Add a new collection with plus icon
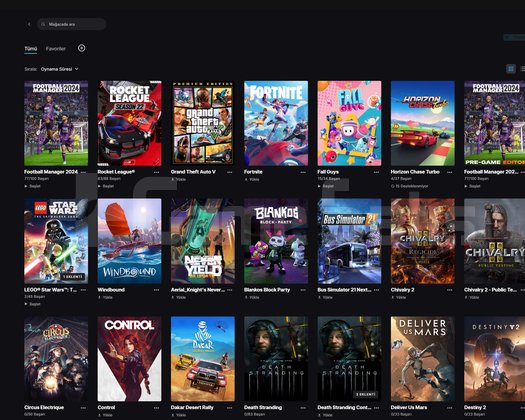 (81, 48)
